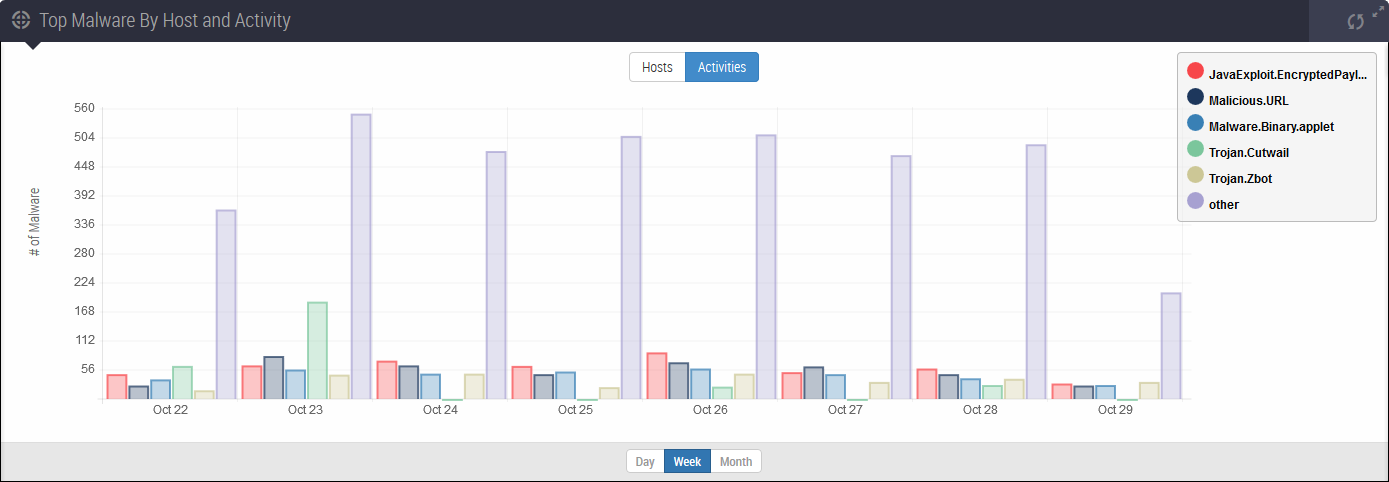Click the red JavaExploit bar on Oct 24
Screen dimensions: 1389x482
[x=387, y=381]
